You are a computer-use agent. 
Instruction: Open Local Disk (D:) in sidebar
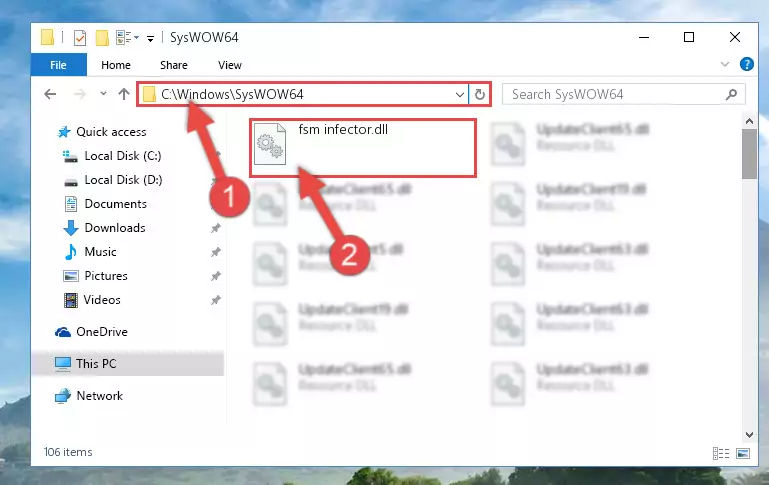[x=113, y=180]
